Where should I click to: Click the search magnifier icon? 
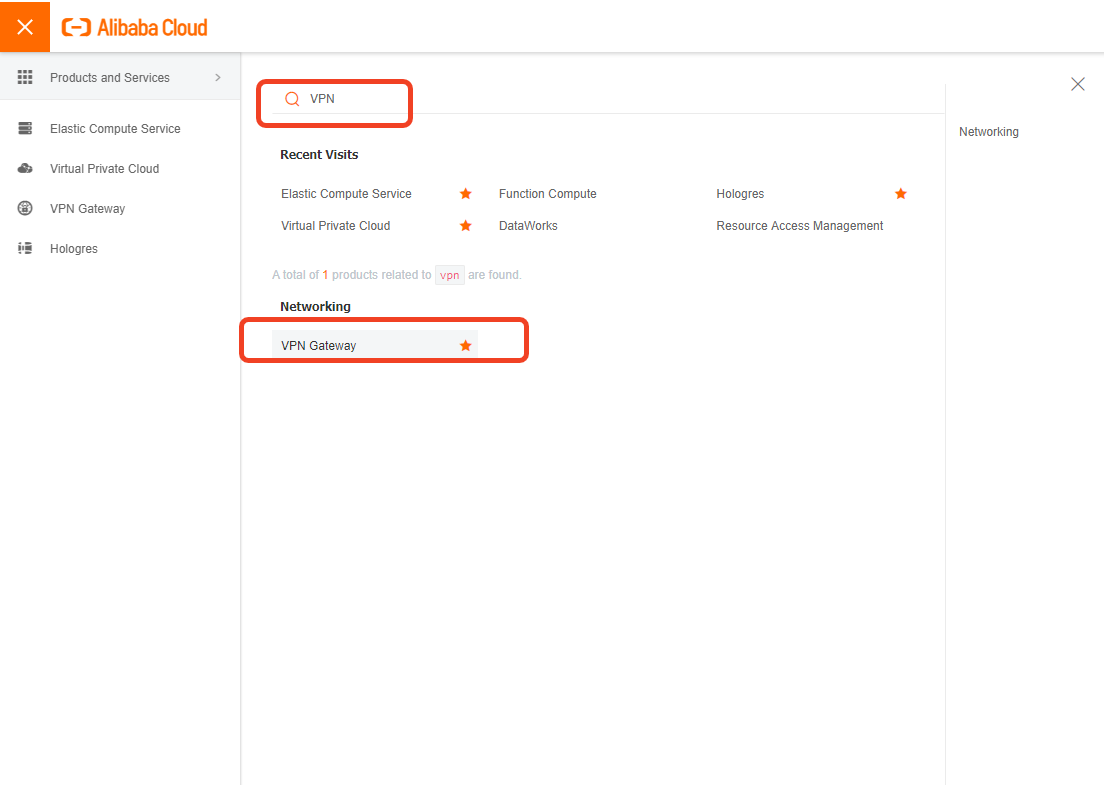tap(292, 99)
